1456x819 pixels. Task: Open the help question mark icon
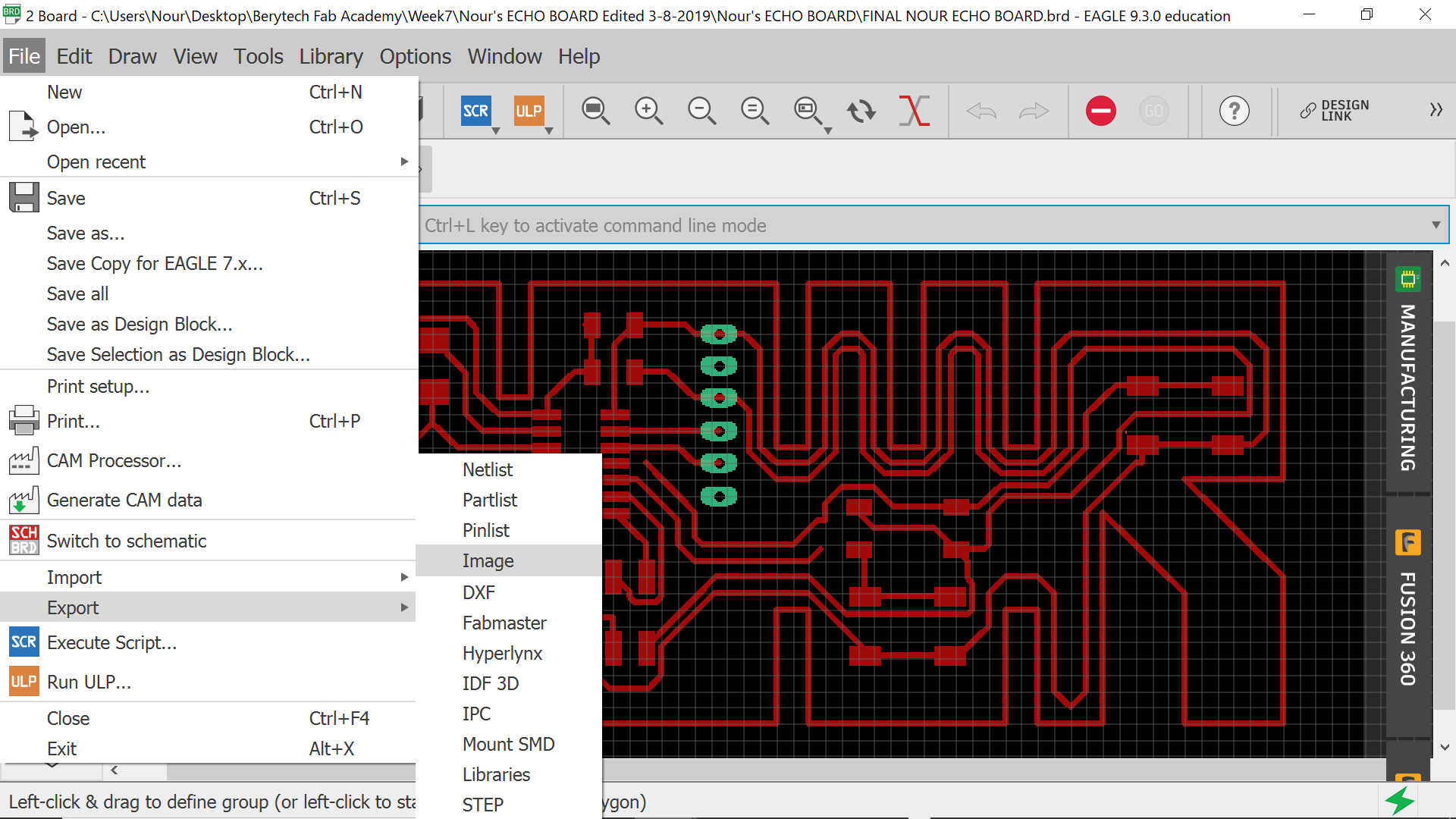coord(1234,111)
